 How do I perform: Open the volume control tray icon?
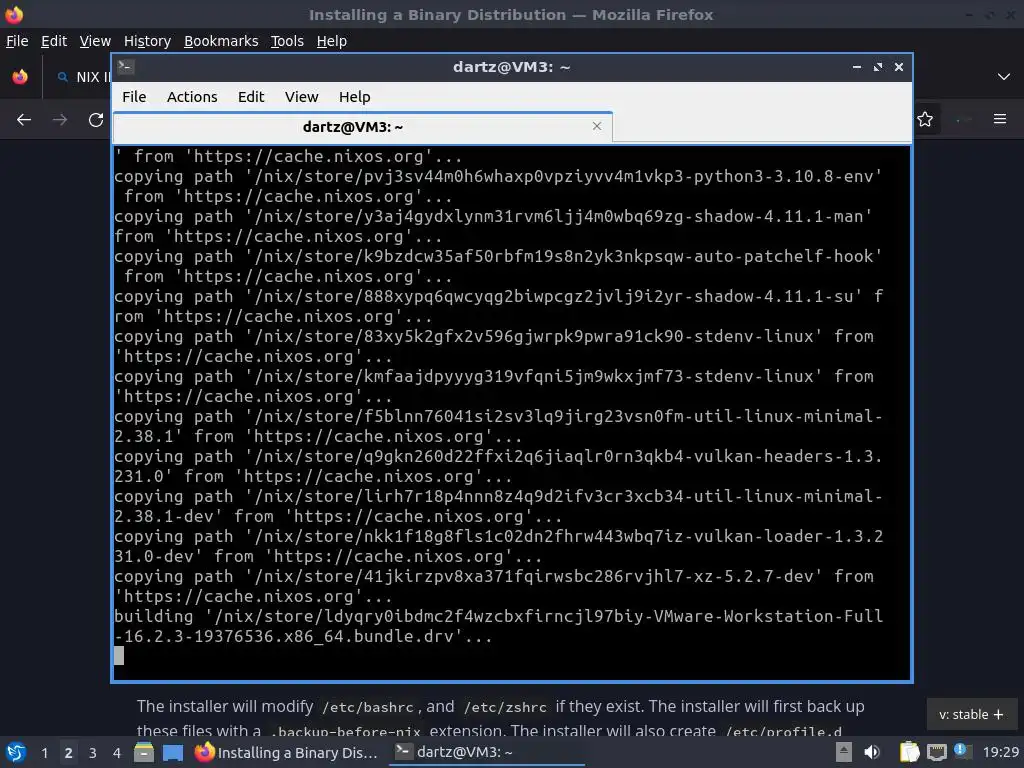872,752
